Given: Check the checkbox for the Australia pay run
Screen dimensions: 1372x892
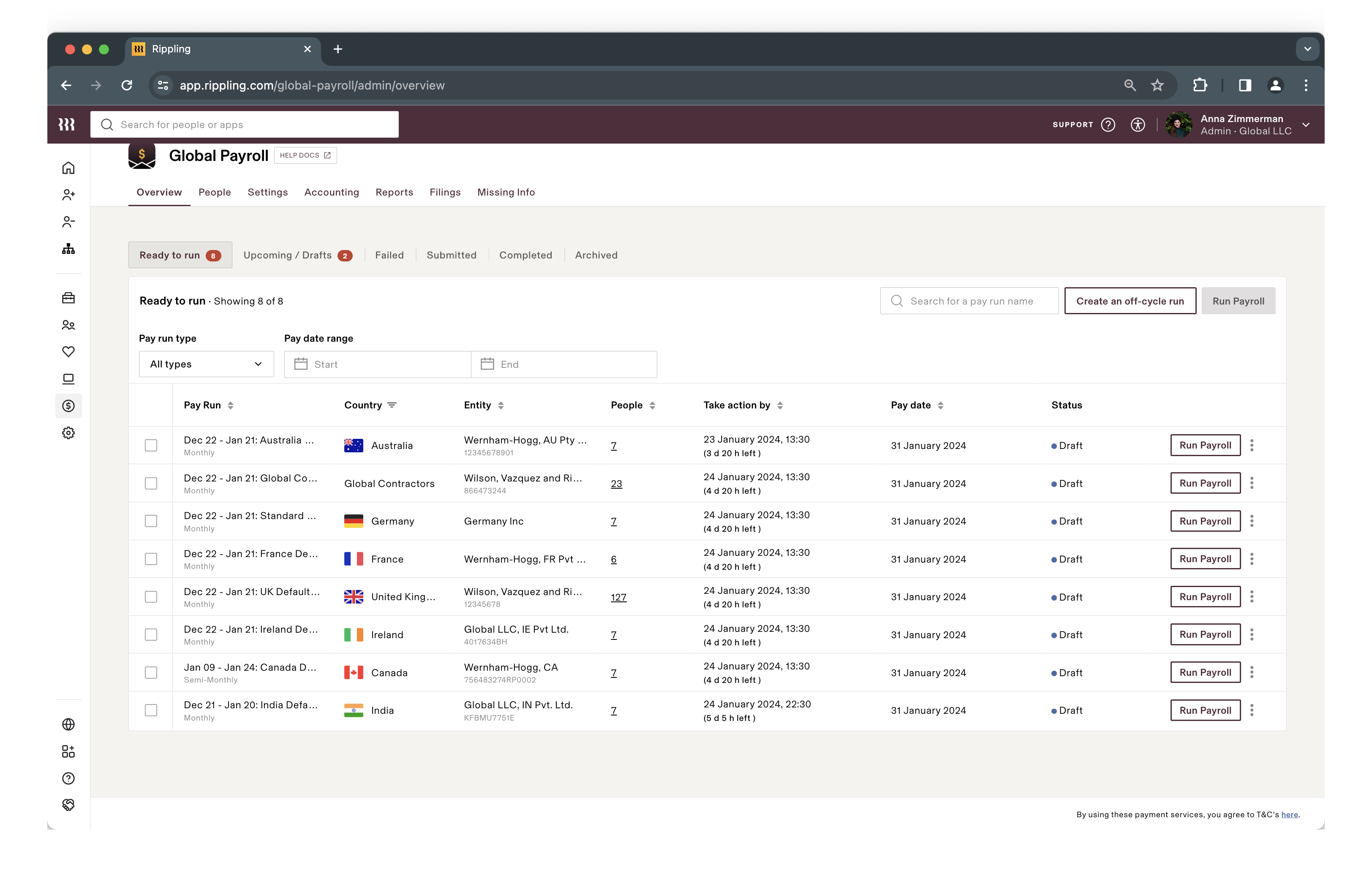Looking at the screenshot, I should tap(152, 445).
